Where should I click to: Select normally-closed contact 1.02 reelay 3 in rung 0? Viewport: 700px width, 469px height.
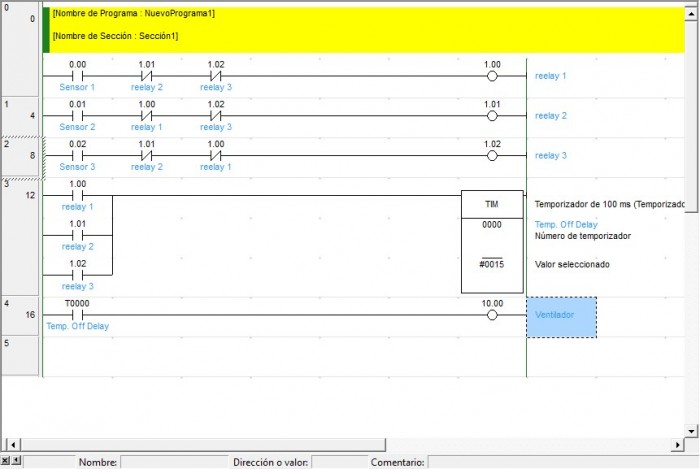click(216, 76)
